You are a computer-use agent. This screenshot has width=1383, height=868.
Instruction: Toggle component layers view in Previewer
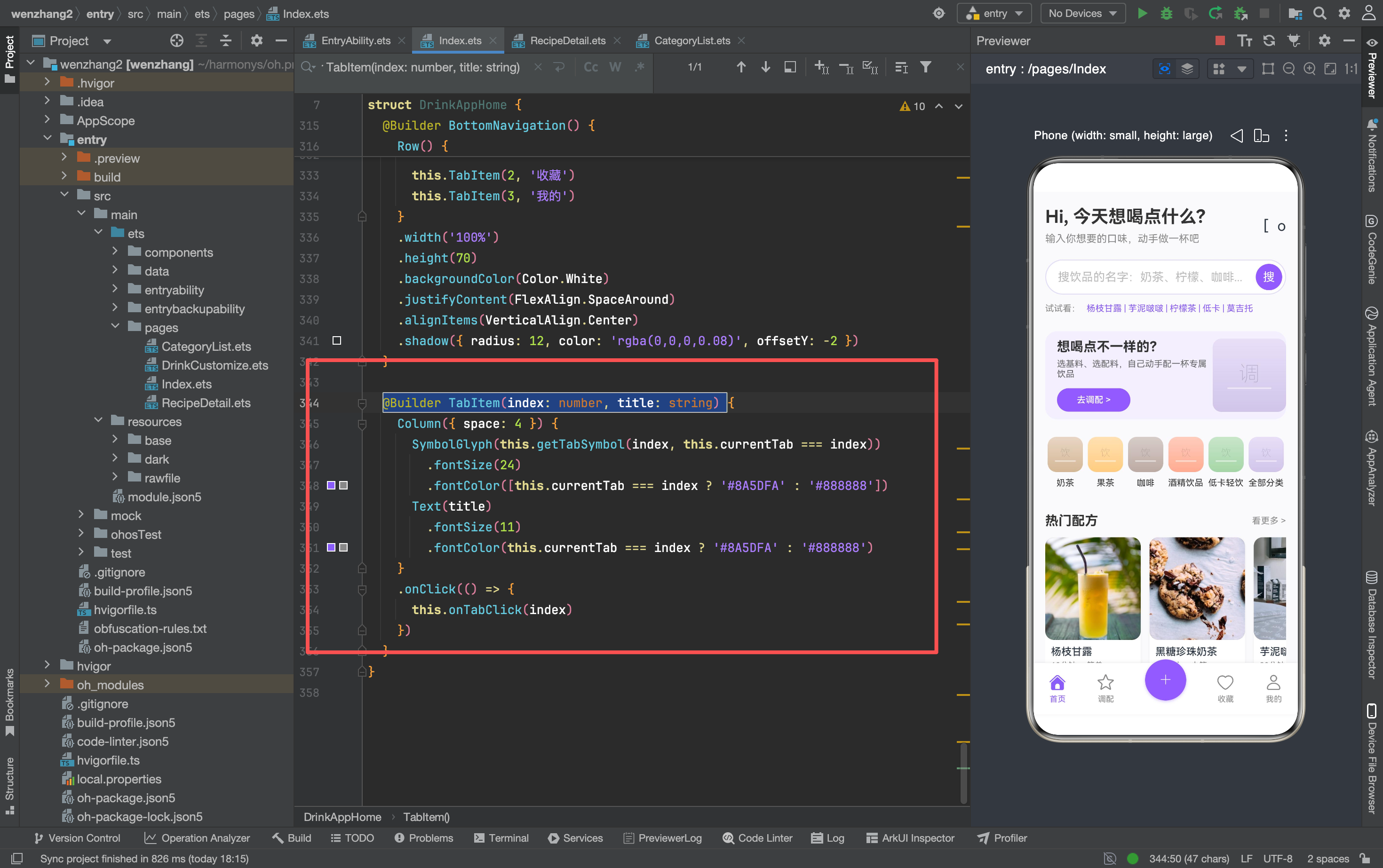(x=1187, y=69)
